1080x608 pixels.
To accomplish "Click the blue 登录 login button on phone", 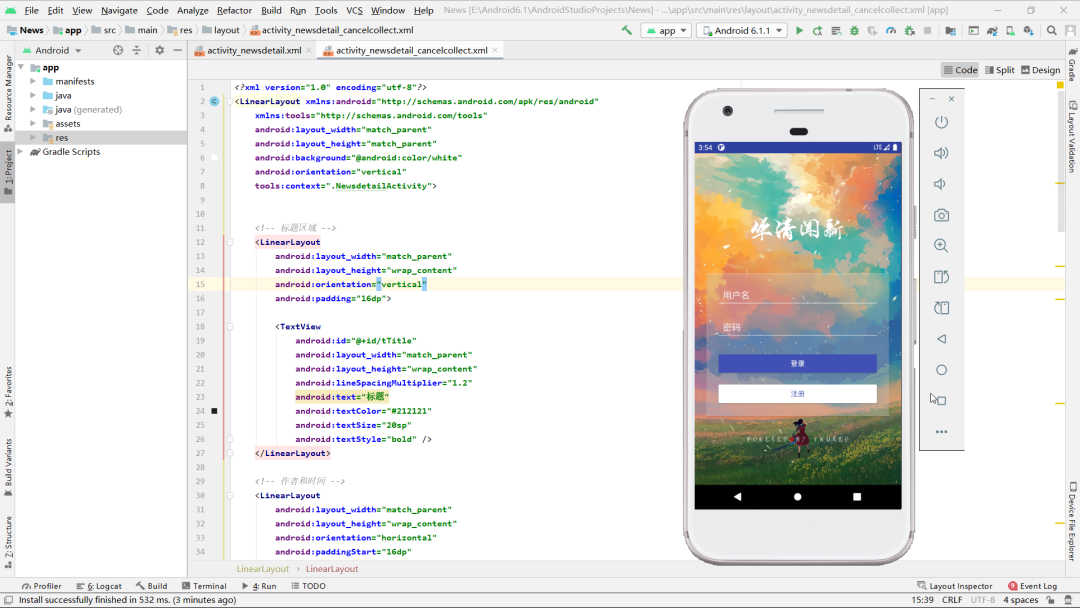I will pyautogui.click(x=798, y=363).
